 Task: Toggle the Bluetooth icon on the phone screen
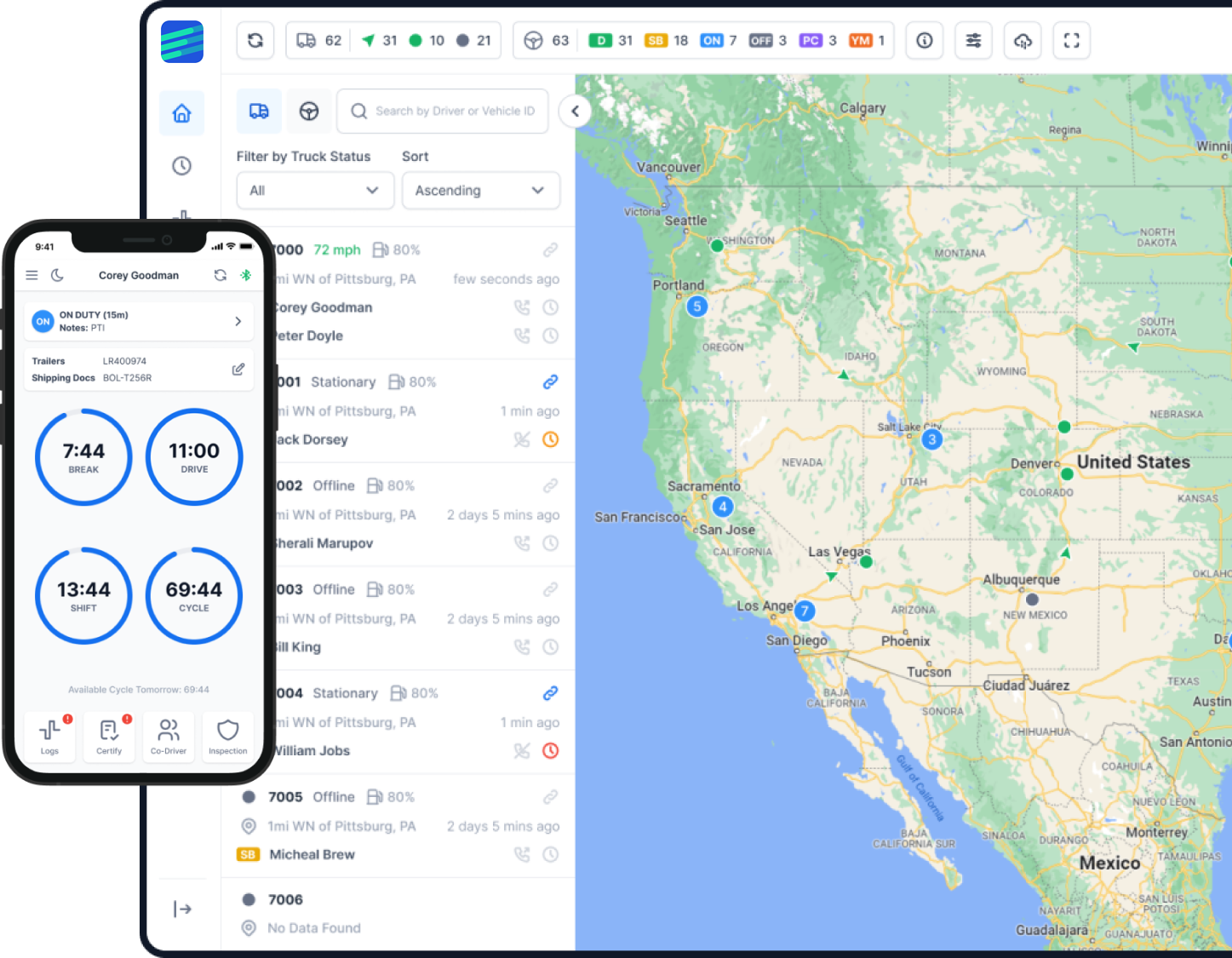click(247, 274)
